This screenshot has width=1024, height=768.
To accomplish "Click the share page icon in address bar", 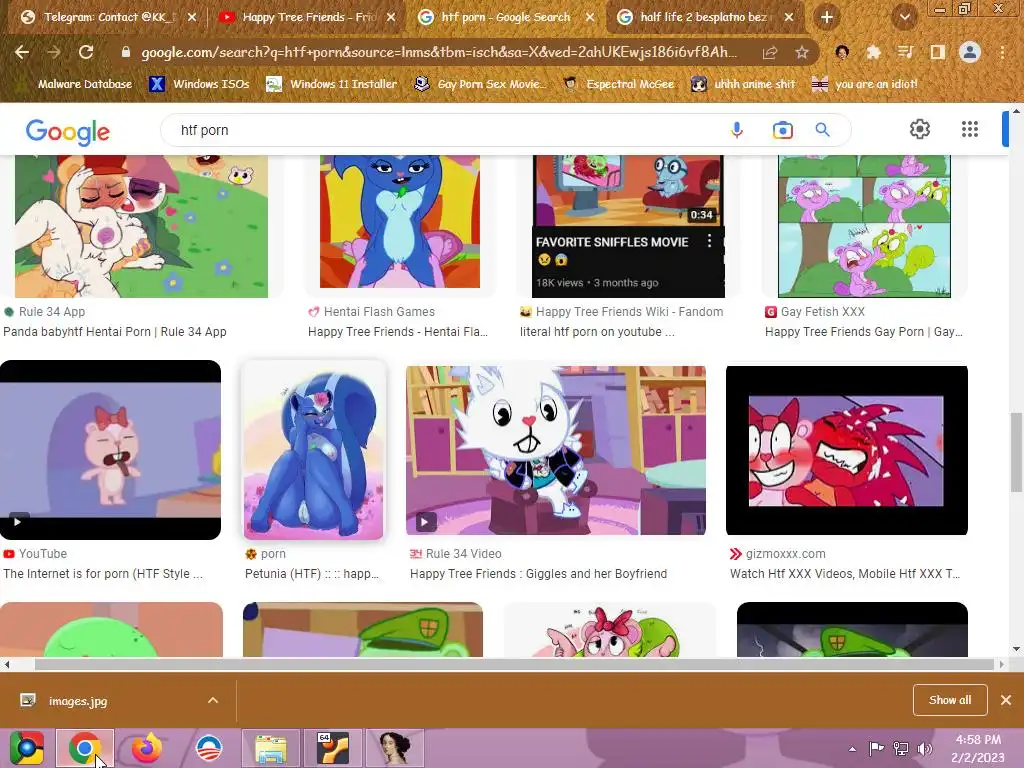I will coord(770,53).
